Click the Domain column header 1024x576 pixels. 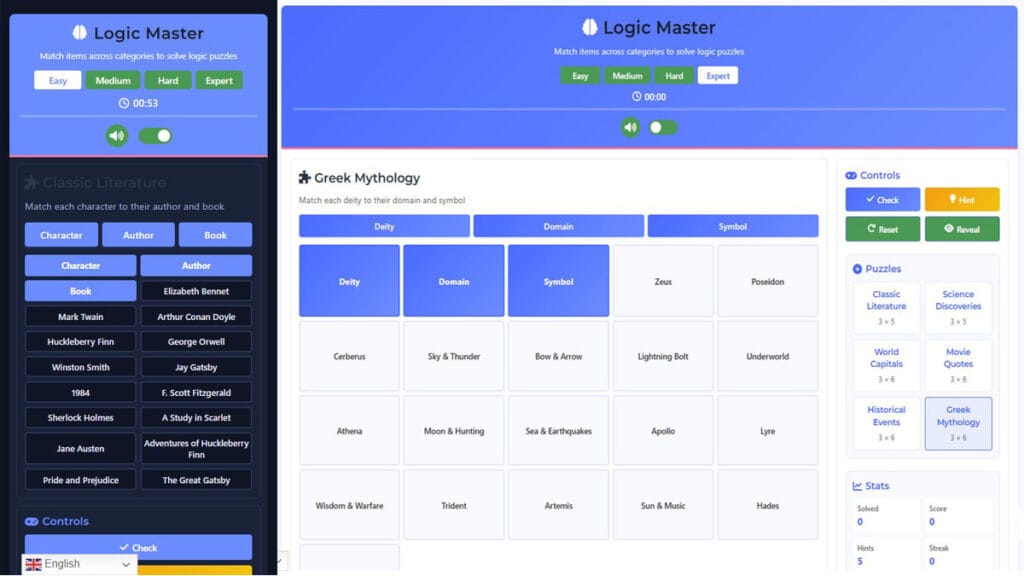(x=558, y=226)
